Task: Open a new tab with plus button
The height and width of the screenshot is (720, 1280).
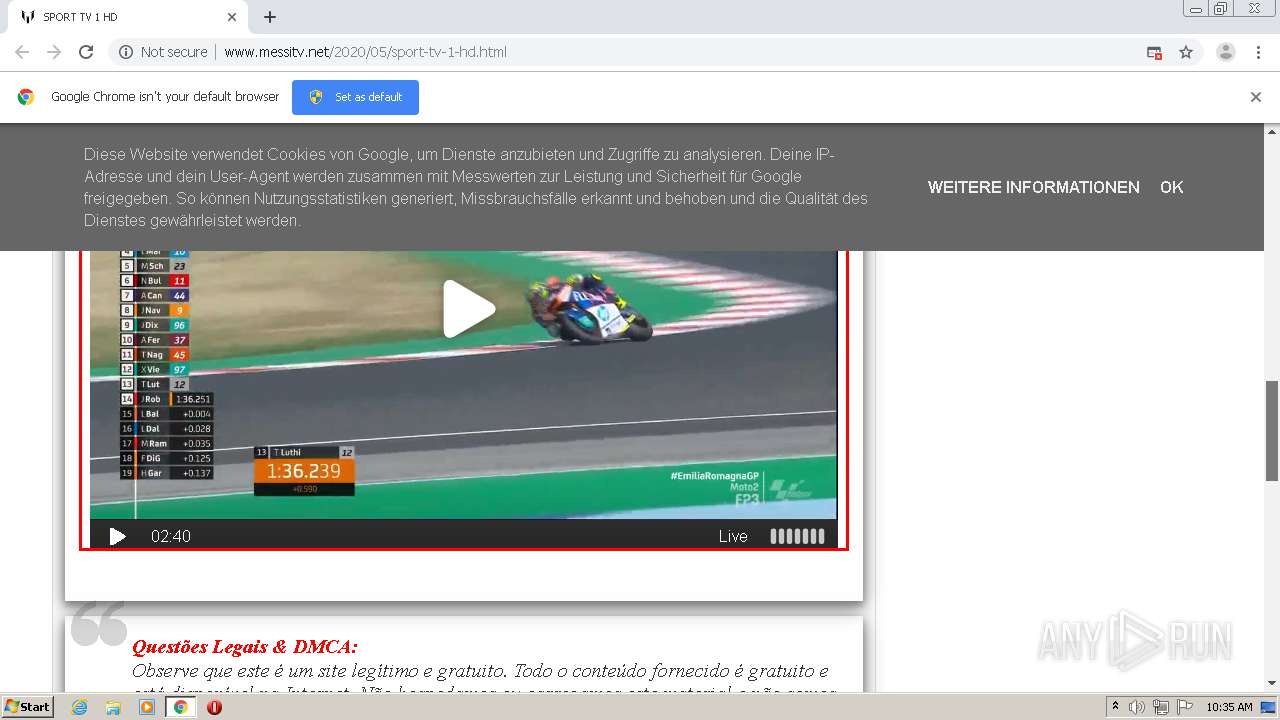Action: pos(270,17)
